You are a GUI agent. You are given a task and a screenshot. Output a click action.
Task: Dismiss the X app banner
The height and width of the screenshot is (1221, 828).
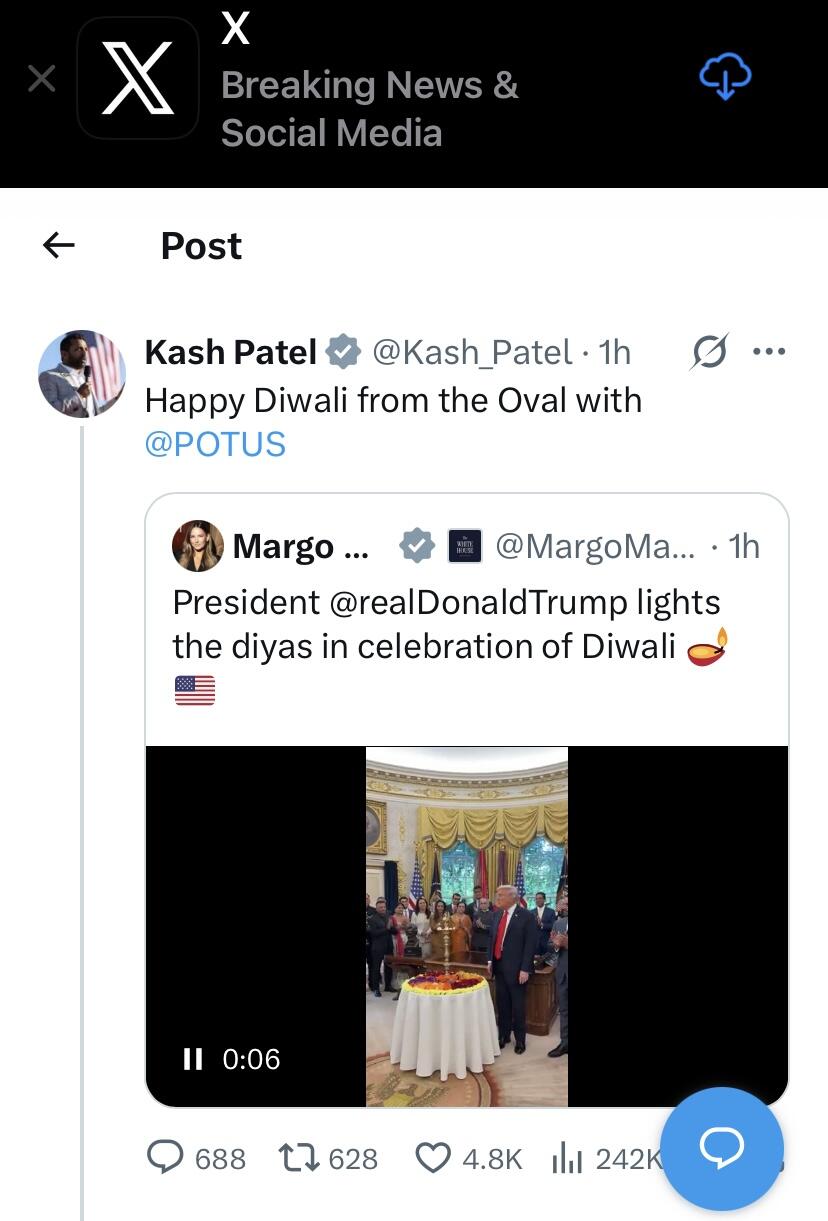(41, 79)
